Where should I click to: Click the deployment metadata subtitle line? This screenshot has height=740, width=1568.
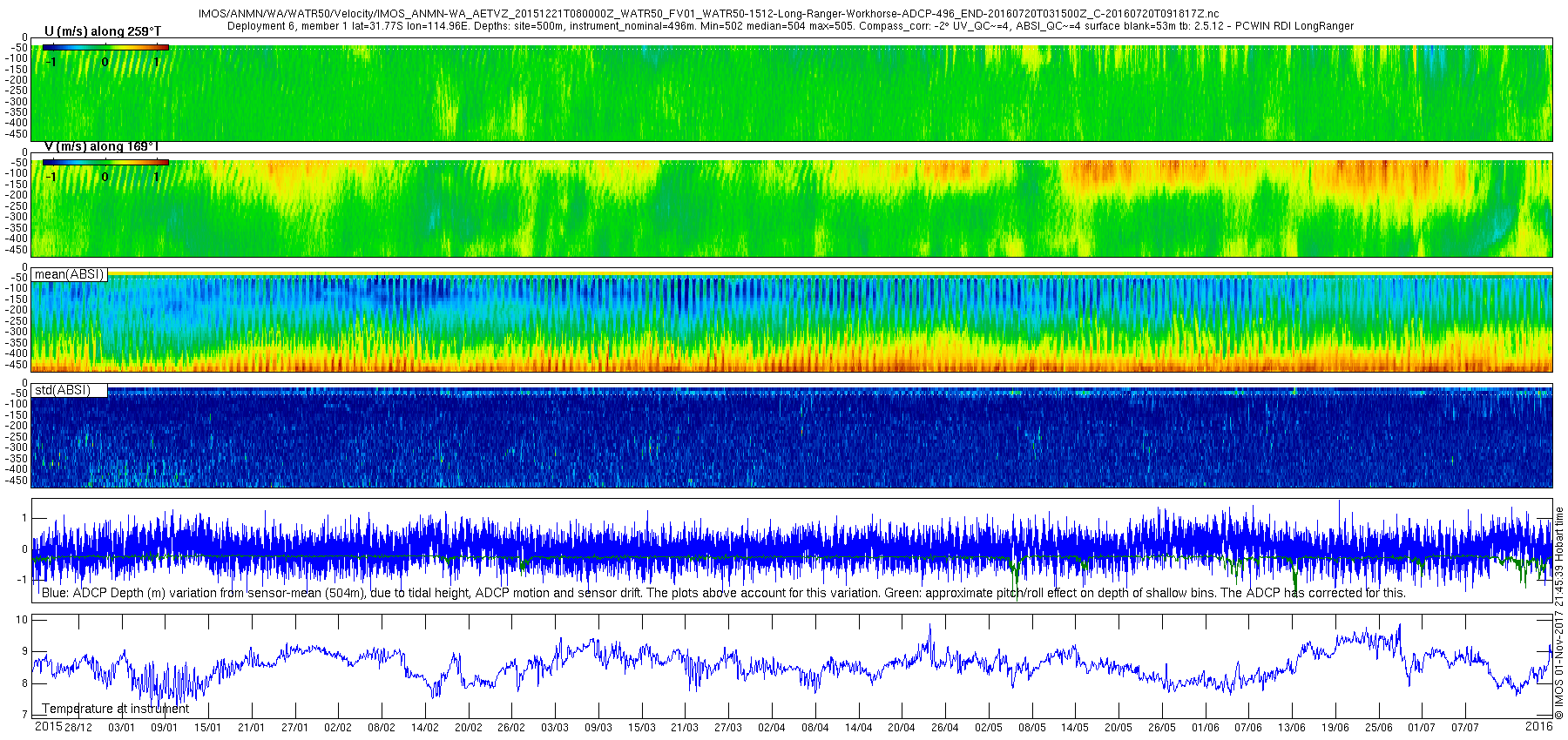(x=790, y=26)
